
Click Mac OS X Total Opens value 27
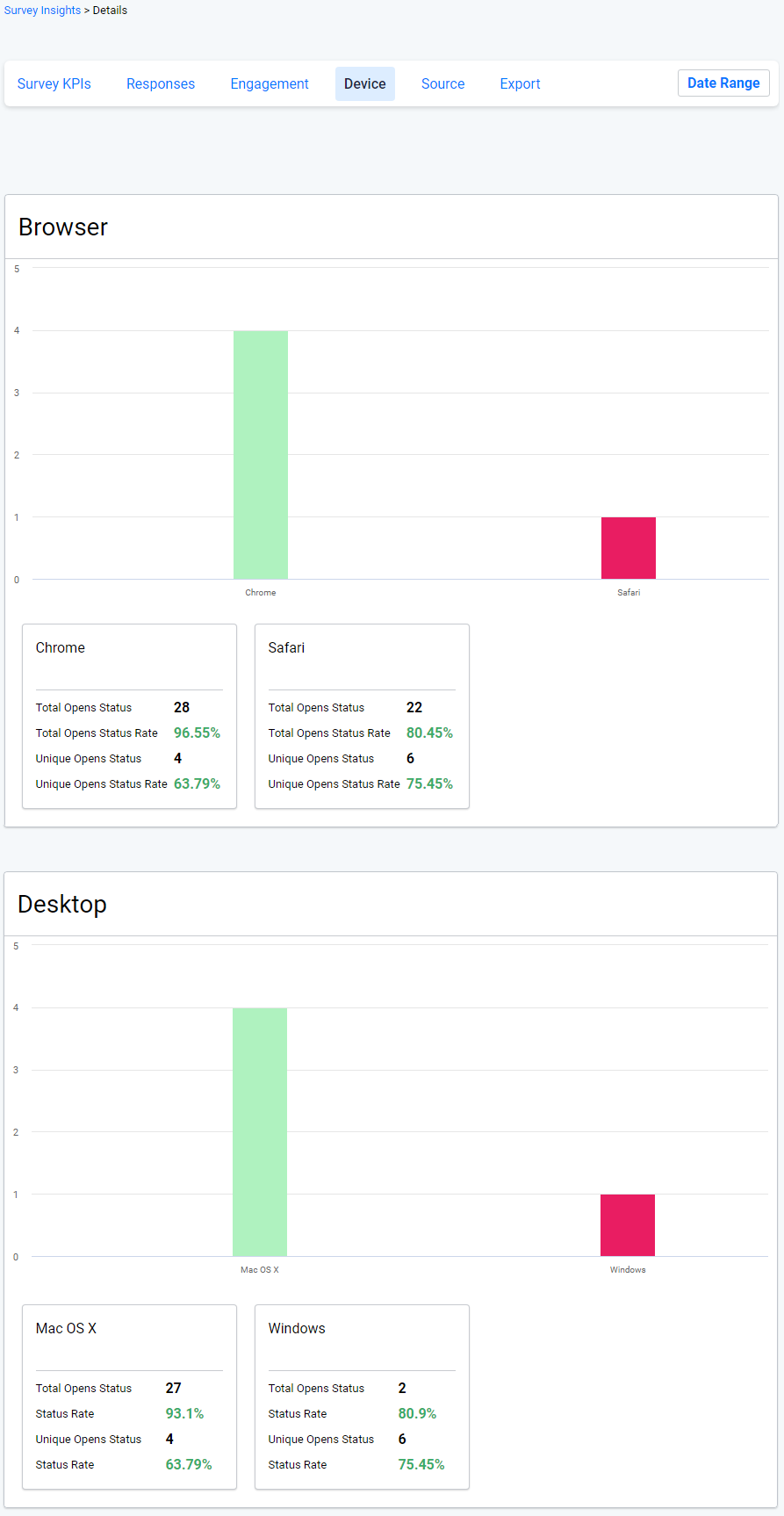click(x=174, y=1389)
